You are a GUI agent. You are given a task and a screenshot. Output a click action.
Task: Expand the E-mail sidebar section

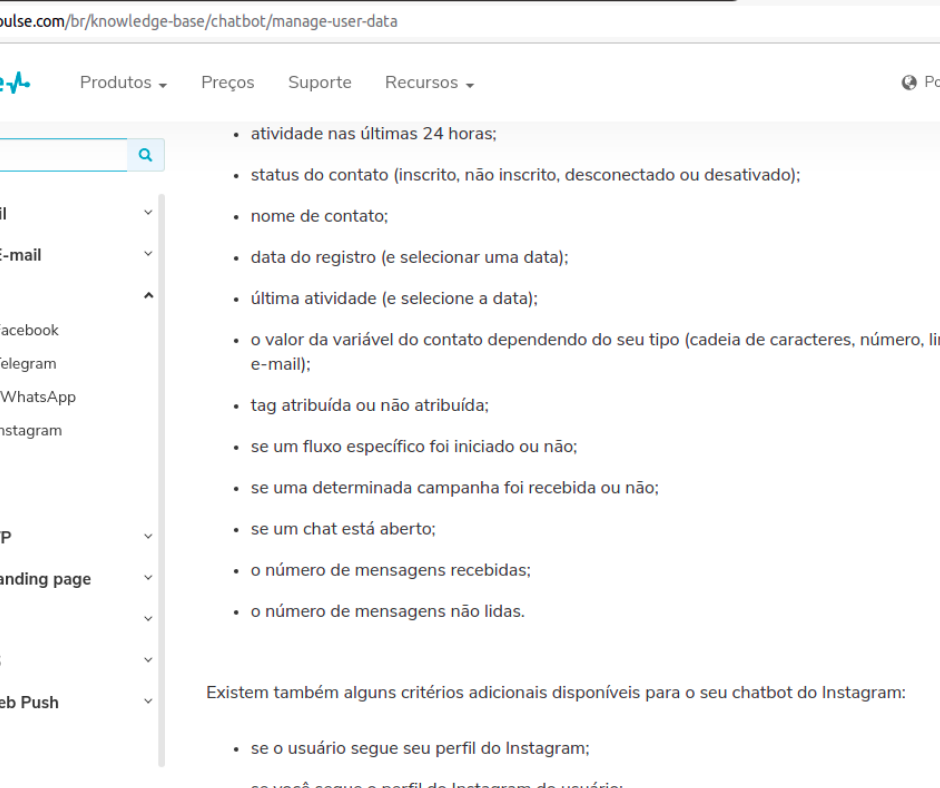[x=148, y=254]
